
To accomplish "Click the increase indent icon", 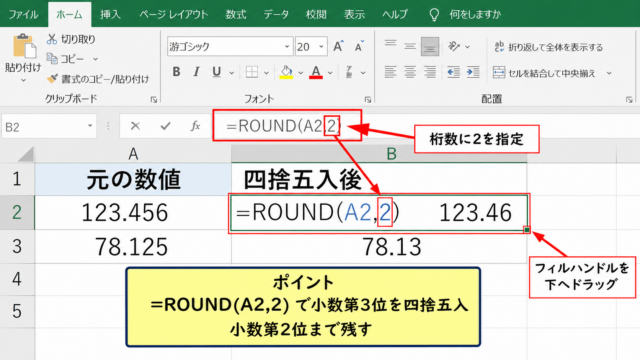I will tap(473, 72).
